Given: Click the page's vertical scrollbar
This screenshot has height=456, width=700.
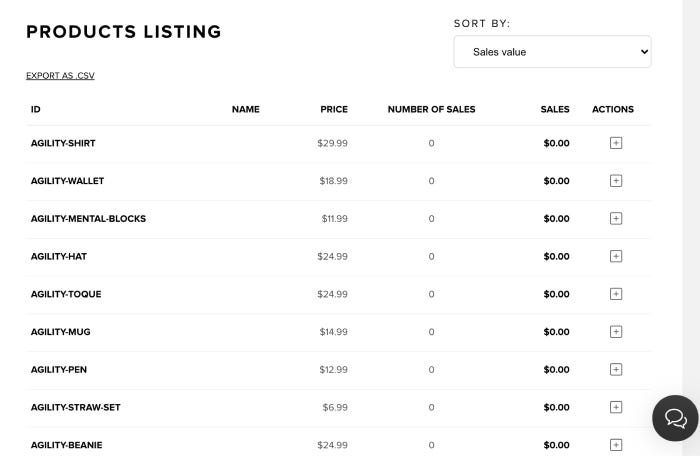Looking at the screenshot, I should 691,200.
